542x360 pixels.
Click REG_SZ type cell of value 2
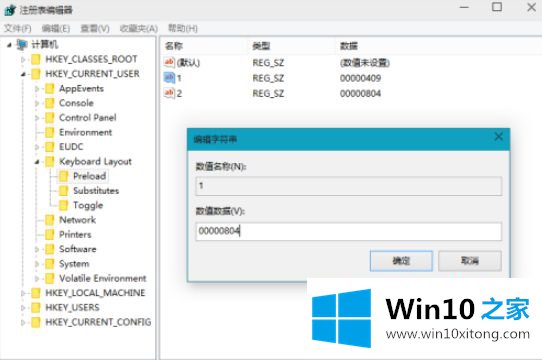point(268,93)
